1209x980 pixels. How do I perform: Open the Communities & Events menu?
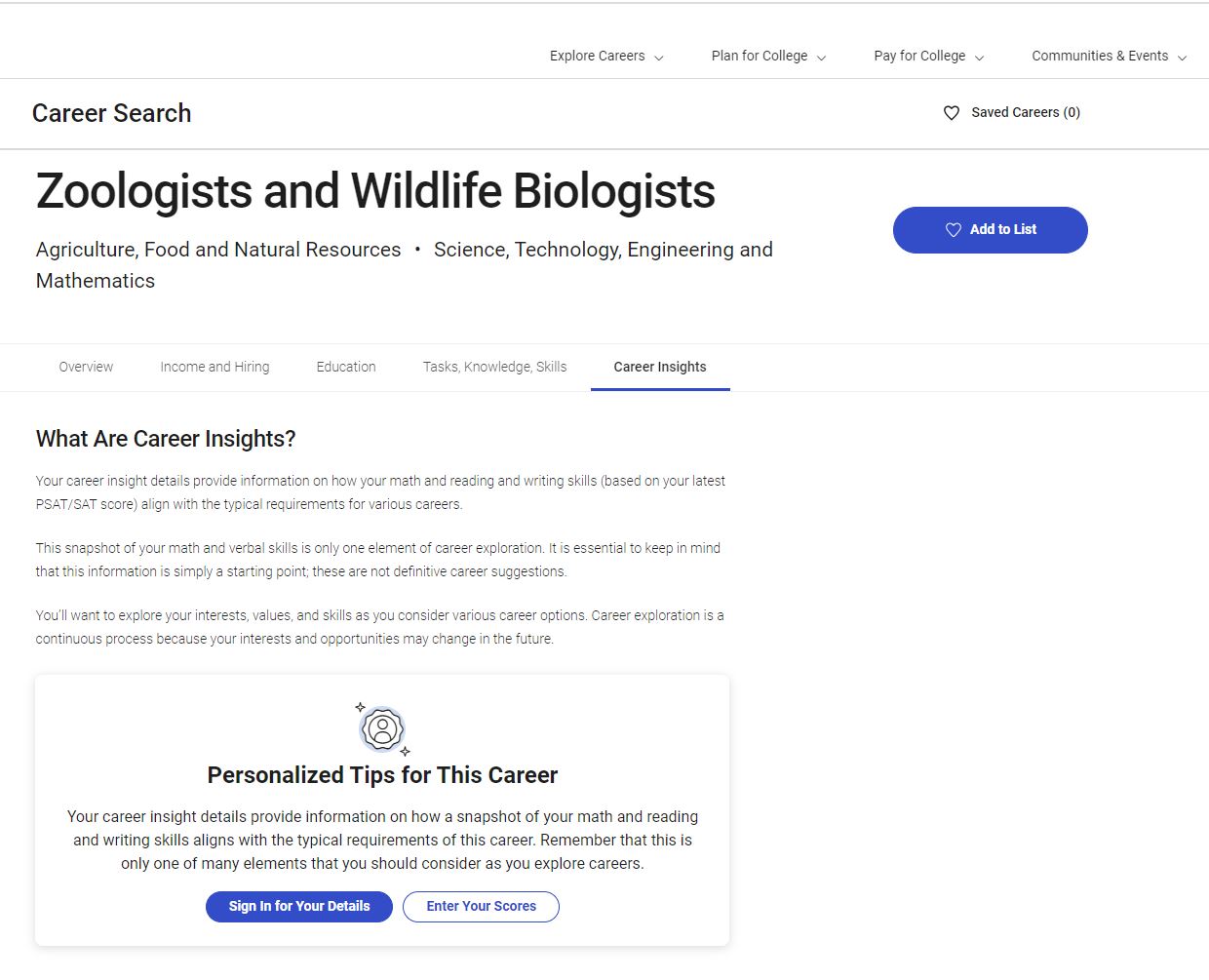(x=1099, y=56)
